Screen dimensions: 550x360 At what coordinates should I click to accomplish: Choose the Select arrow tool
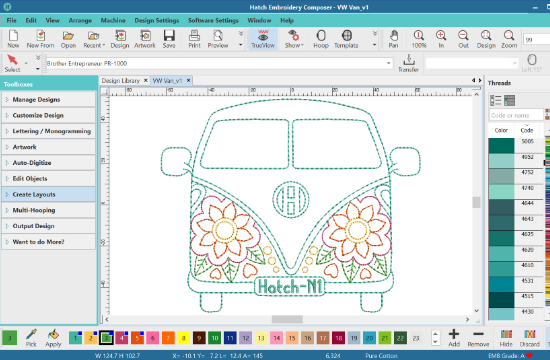[13, 64]
